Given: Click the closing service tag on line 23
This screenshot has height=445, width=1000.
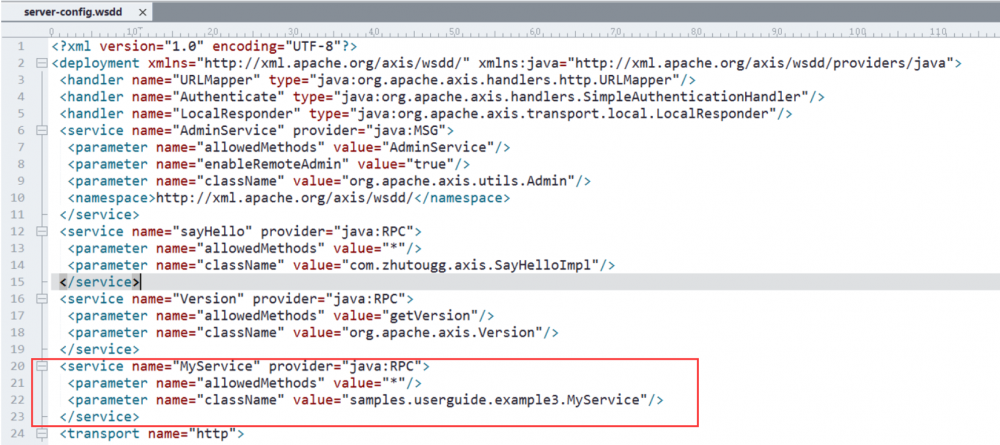Looking at the screenshot, I should tap(99, 417).
